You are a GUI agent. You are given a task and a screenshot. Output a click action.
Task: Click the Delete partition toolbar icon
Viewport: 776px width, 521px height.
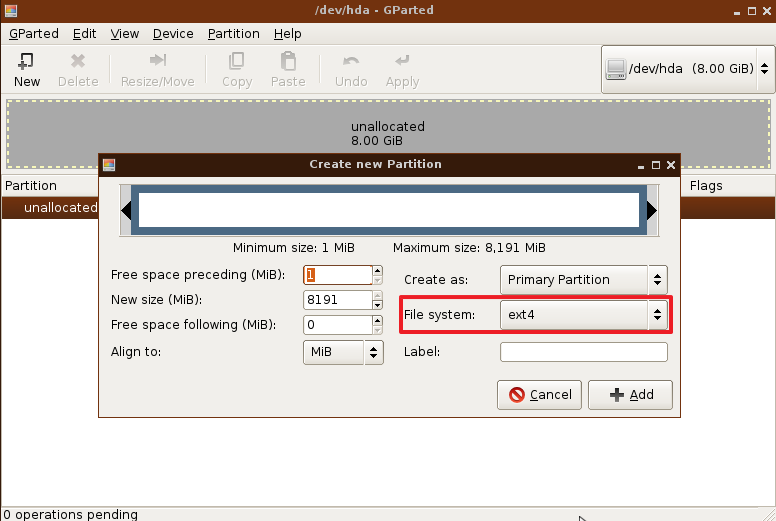coord(78,61)
